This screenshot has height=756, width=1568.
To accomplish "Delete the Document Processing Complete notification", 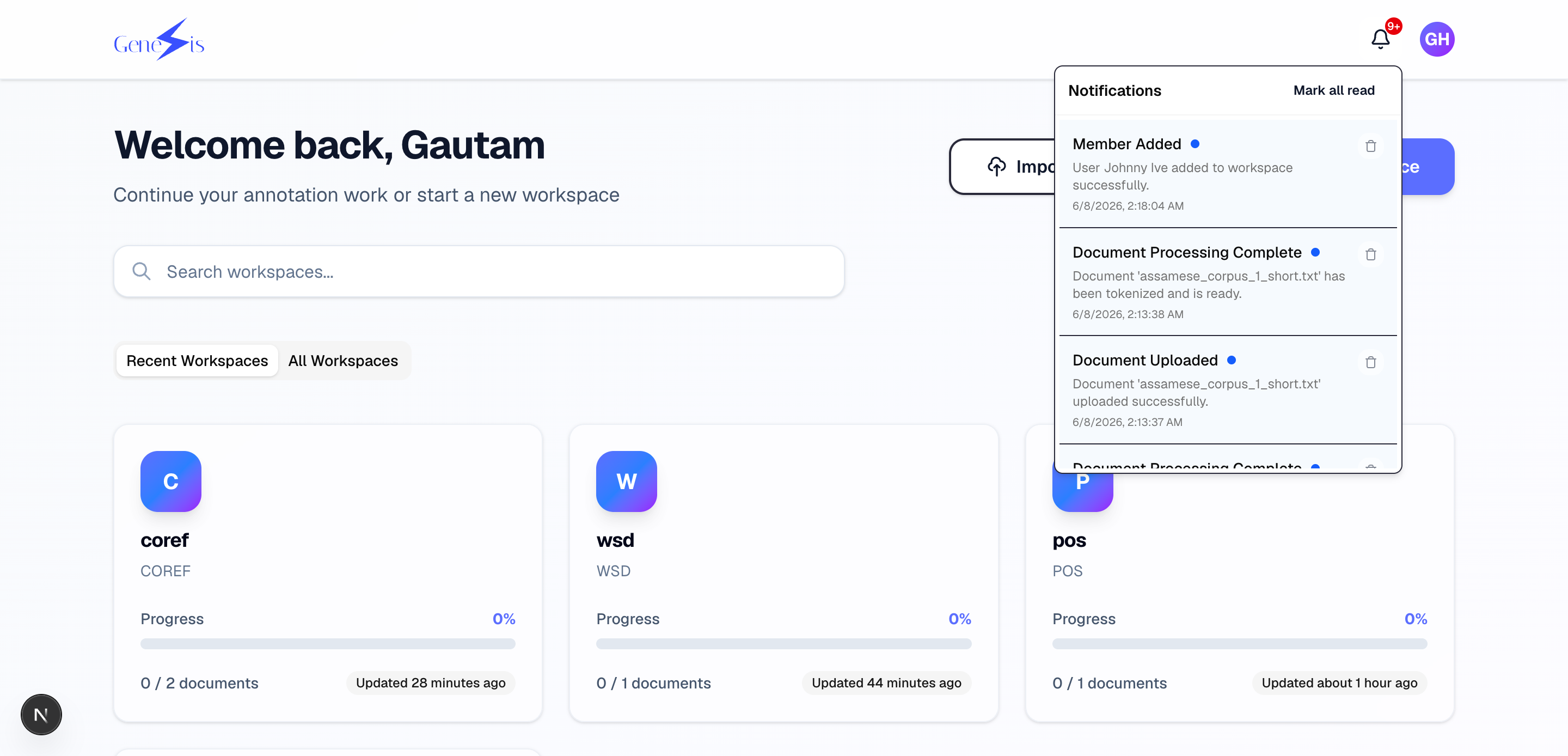I will [1370, 255].
